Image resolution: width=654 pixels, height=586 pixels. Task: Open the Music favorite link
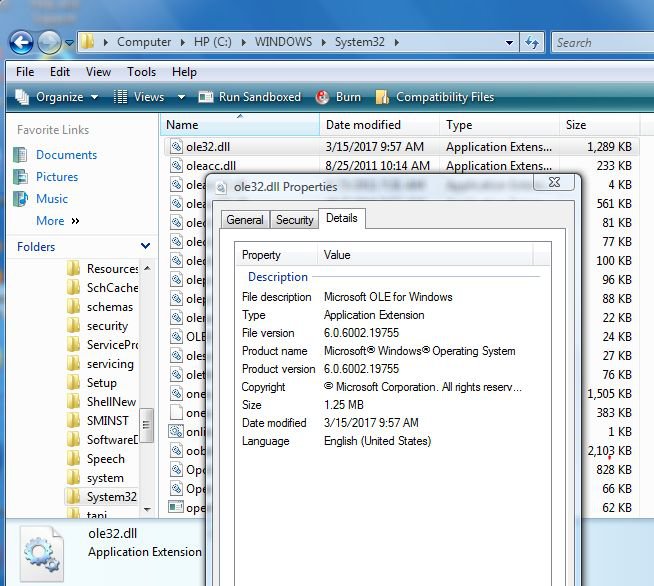[52, 199]
